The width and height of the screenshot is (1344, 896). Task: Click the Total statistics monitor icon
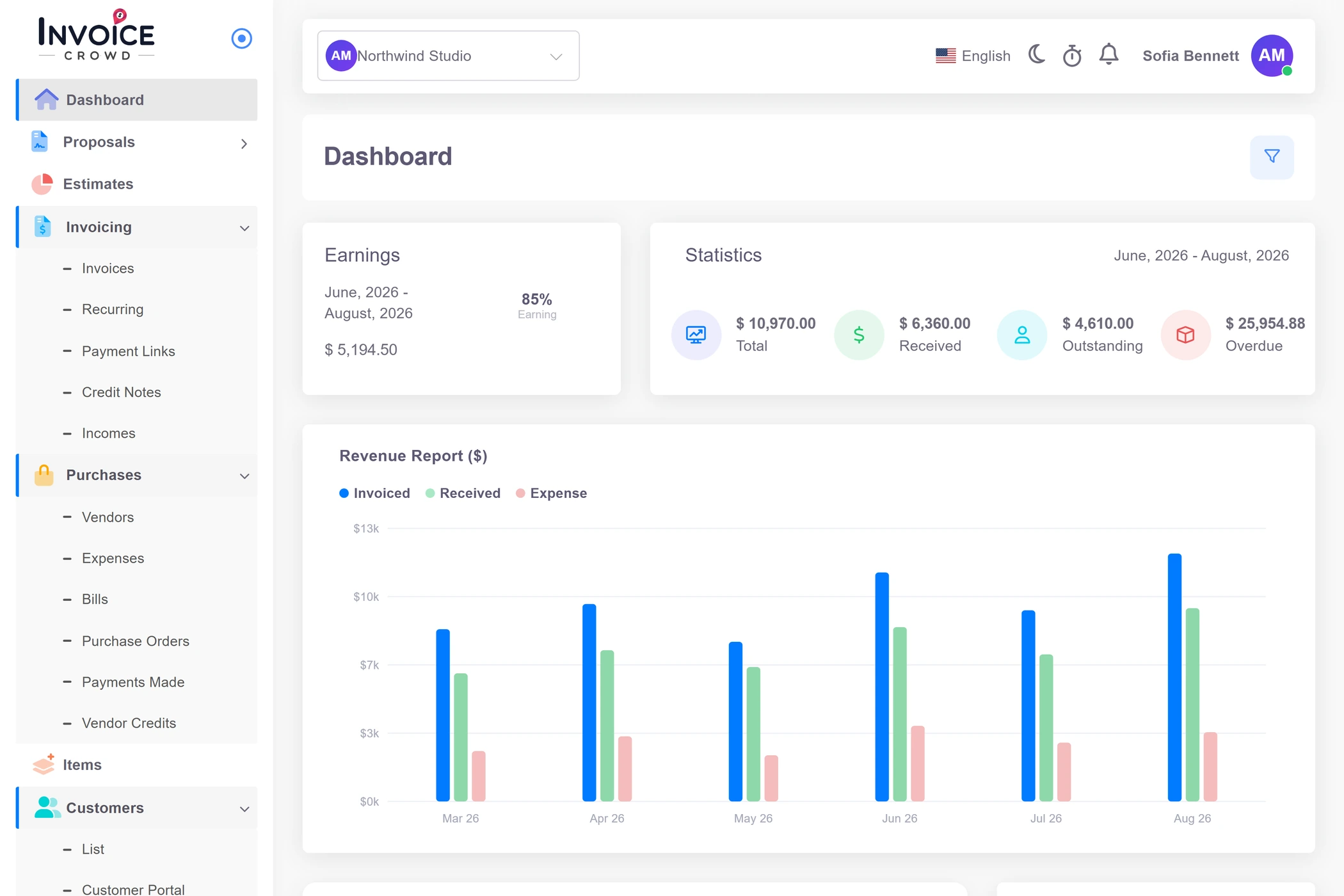pos(696,335)
